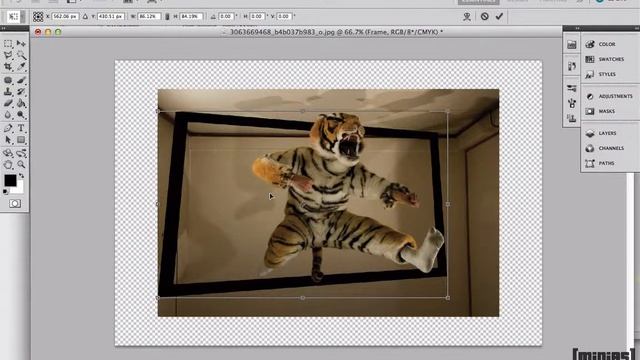Toggle relative positioning triangle button
Screen dimensions: 640x360
[x=85, y=16]
